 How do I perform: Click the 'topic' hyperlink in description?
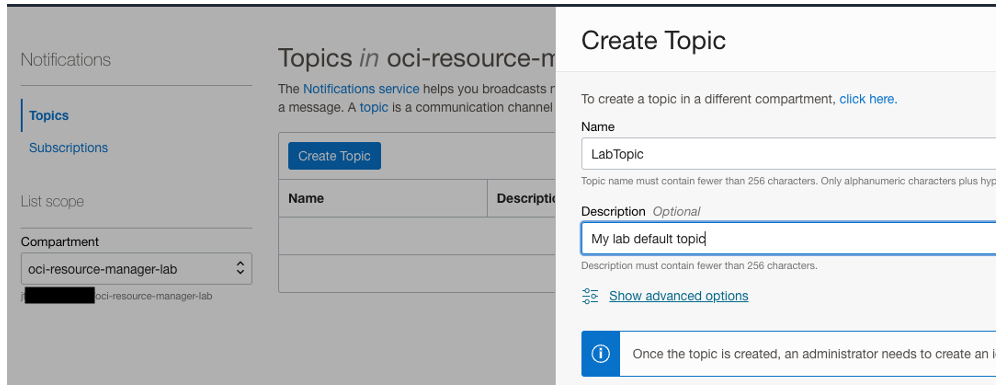pos(373,108)
